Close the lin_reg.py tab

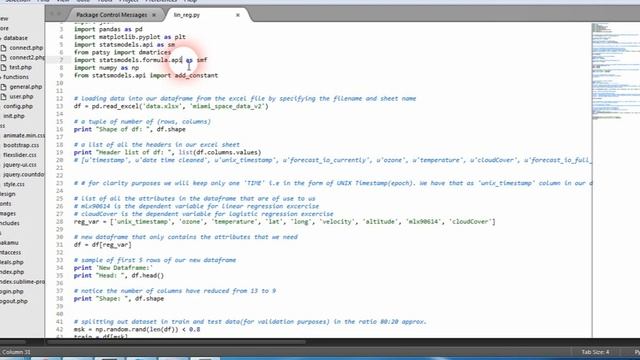pyautogui.click(x=238, y=15)
